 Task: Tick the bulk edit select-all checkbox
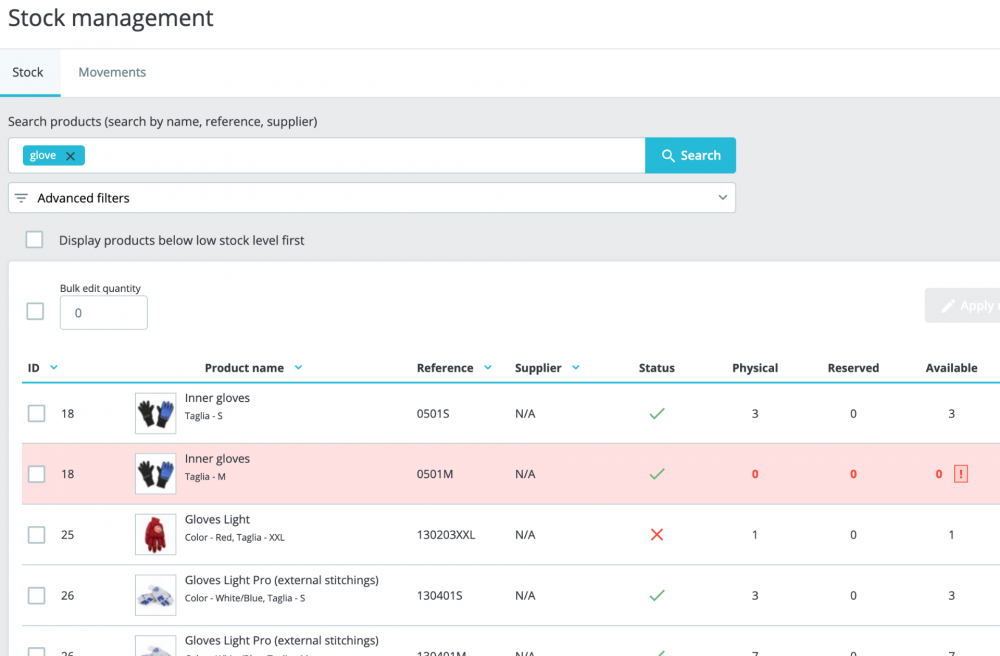coord(35,311)
